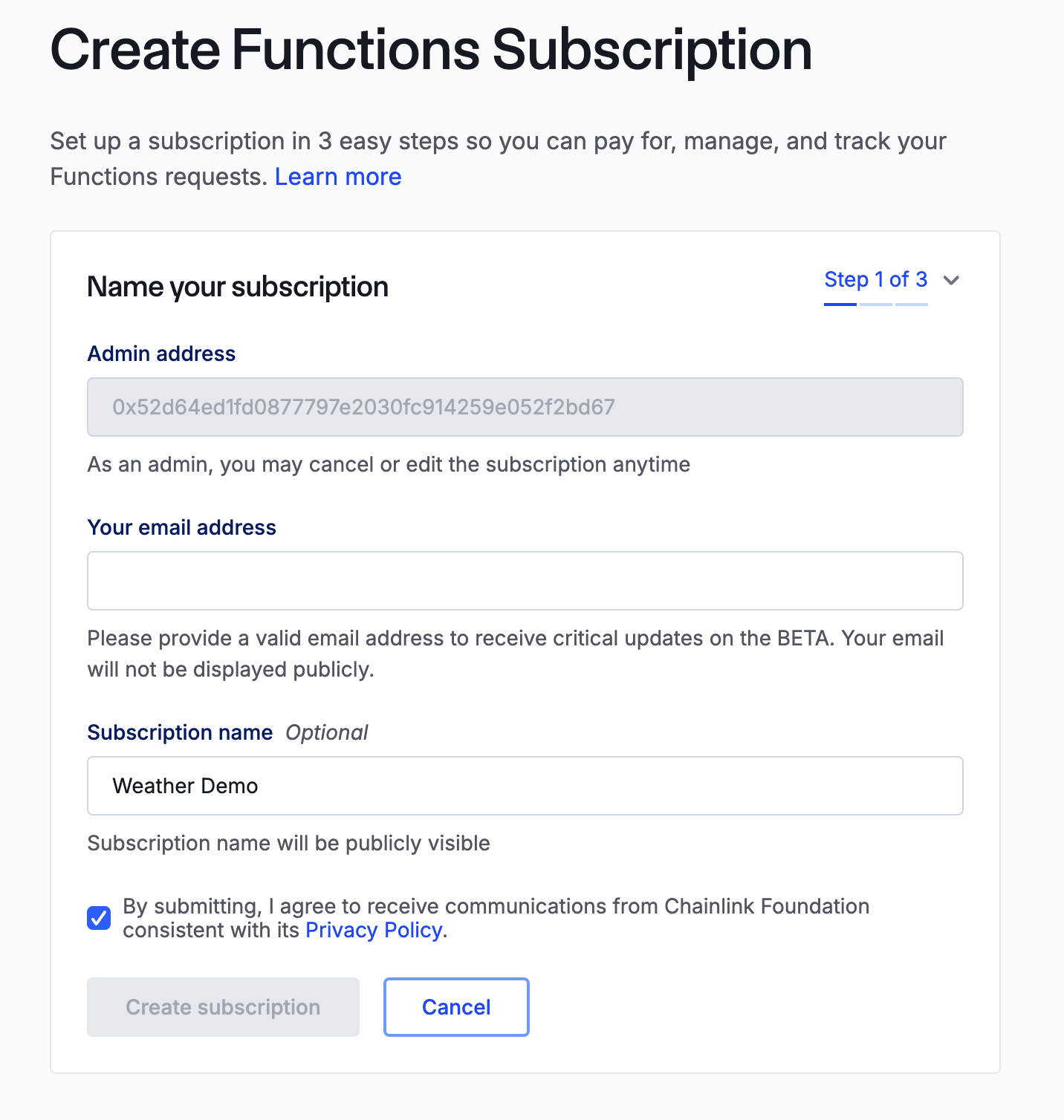The height and width of the screenshot is (1120, 1064).
Task: Click the Admin address label
Action: (x=161, y=354)
